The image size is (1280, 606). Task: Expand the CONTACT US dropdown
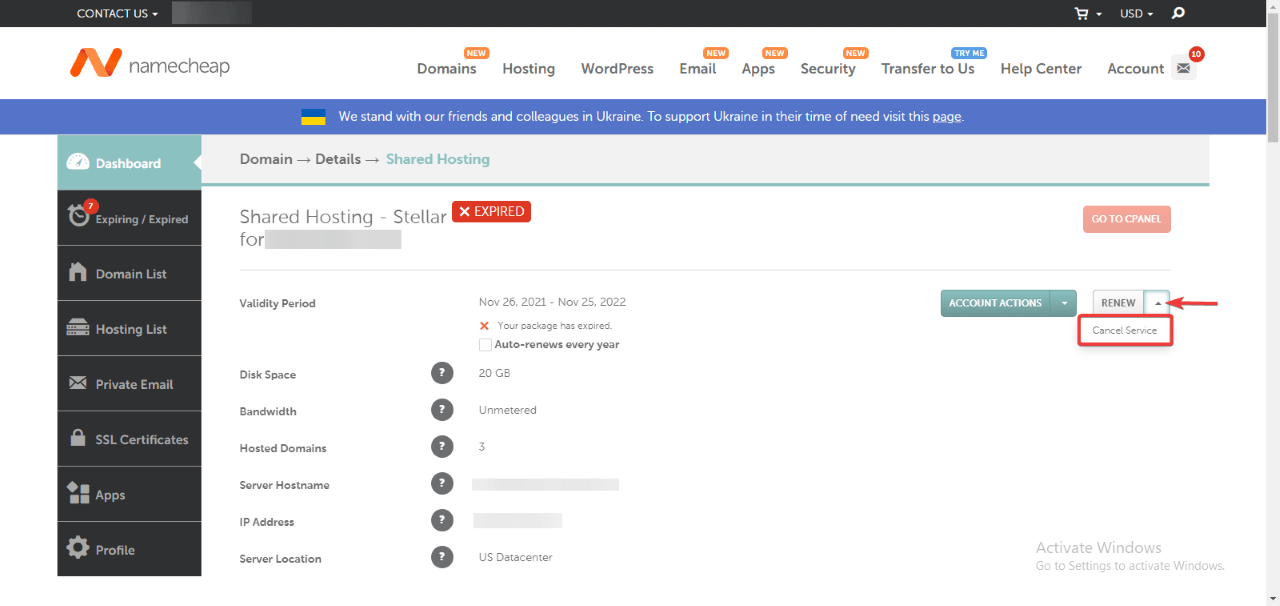click(117, 13)
